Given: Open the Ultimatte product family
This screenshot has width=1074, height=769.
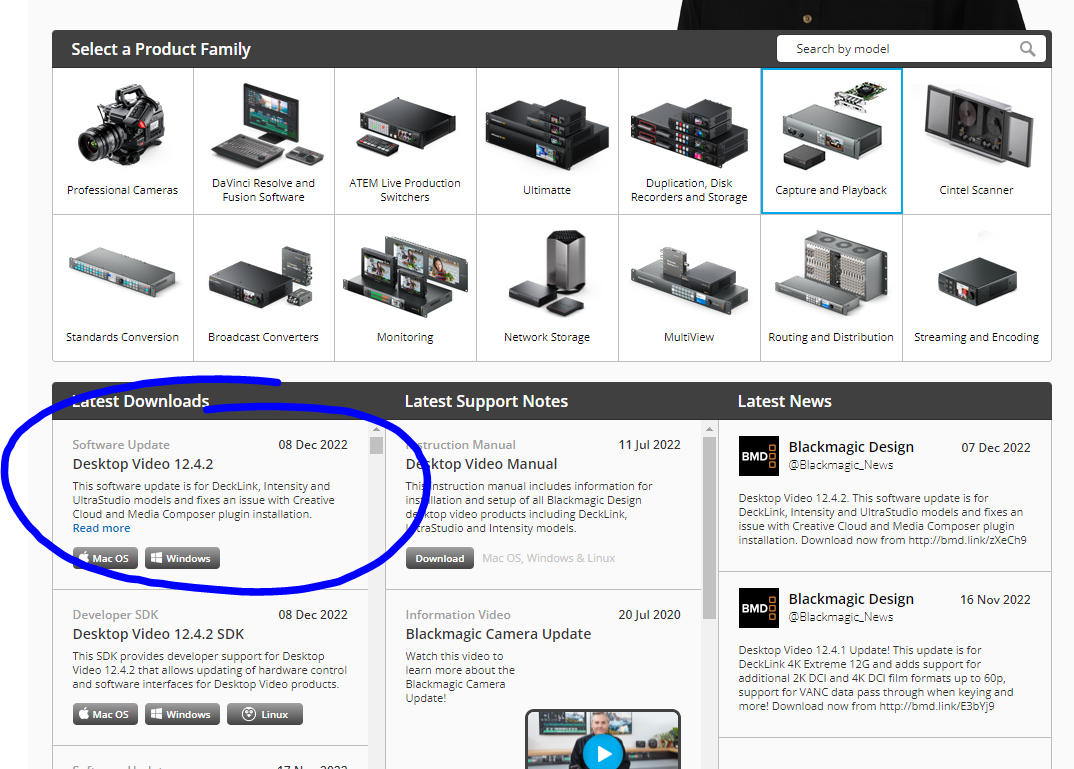Looking at the screenshot, I should [x=547, y=141].
